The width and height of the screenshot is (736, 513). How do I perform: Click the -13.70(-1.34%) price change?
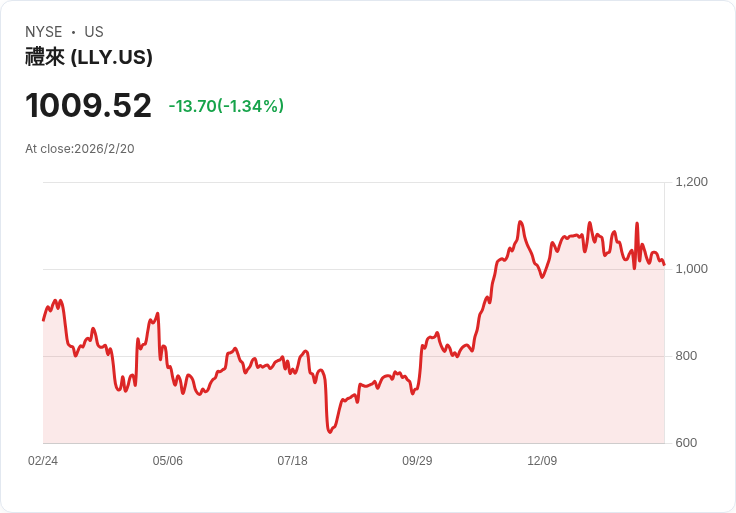(226, 106)
